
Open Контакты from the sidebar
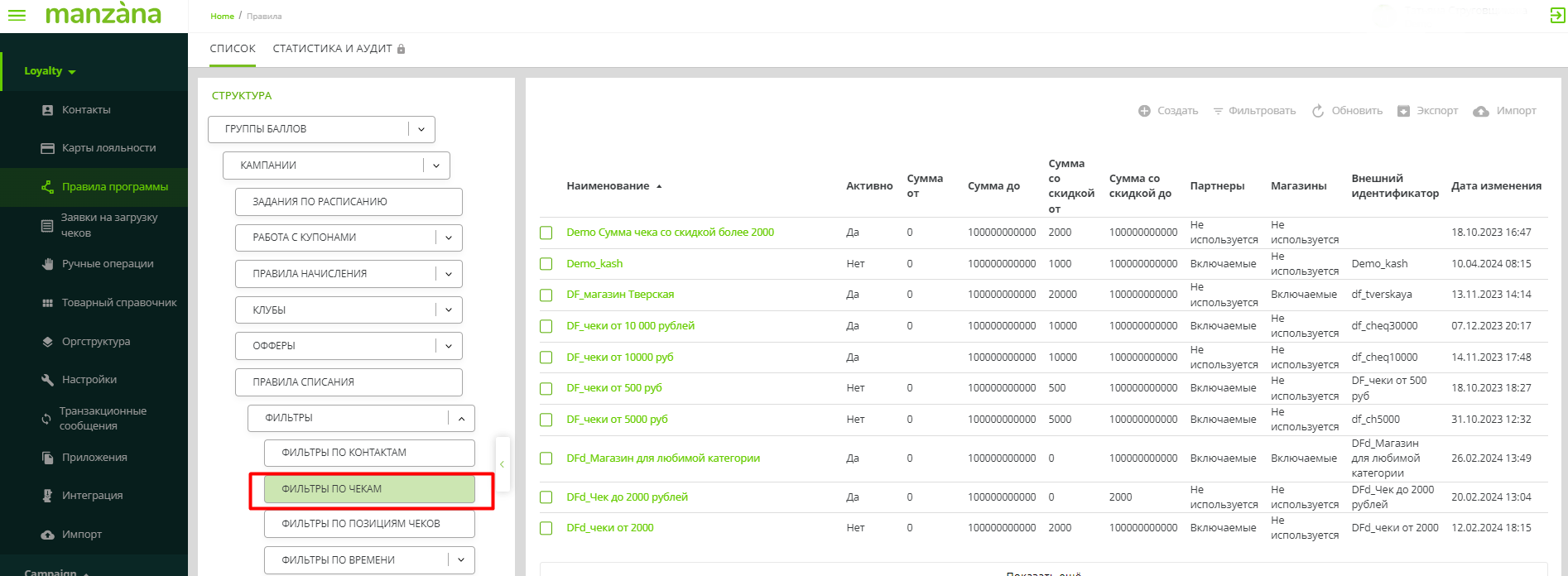(x=86, y=110)
